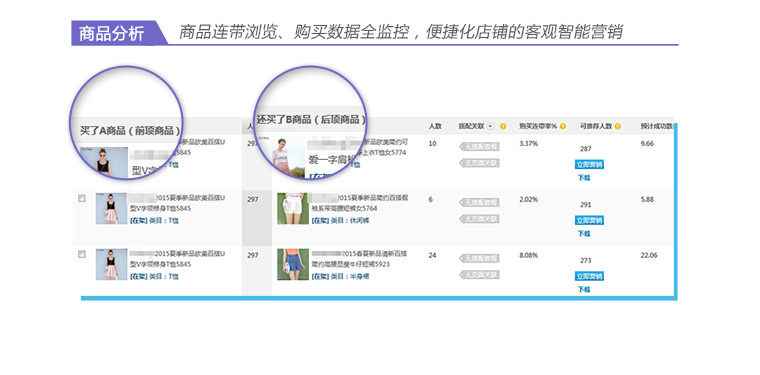
Task: Tick the checkbox in the 半身裙 product row
Action: [x=82, y=254]
